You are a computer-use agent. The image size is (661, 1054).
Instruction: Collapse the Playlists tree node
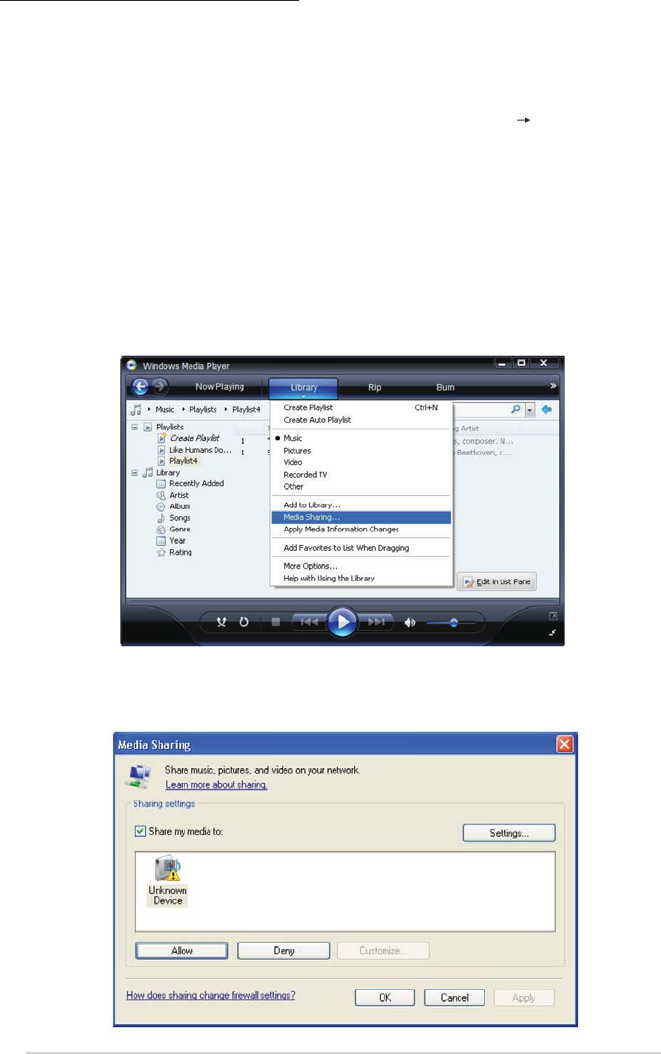point(134,427)
